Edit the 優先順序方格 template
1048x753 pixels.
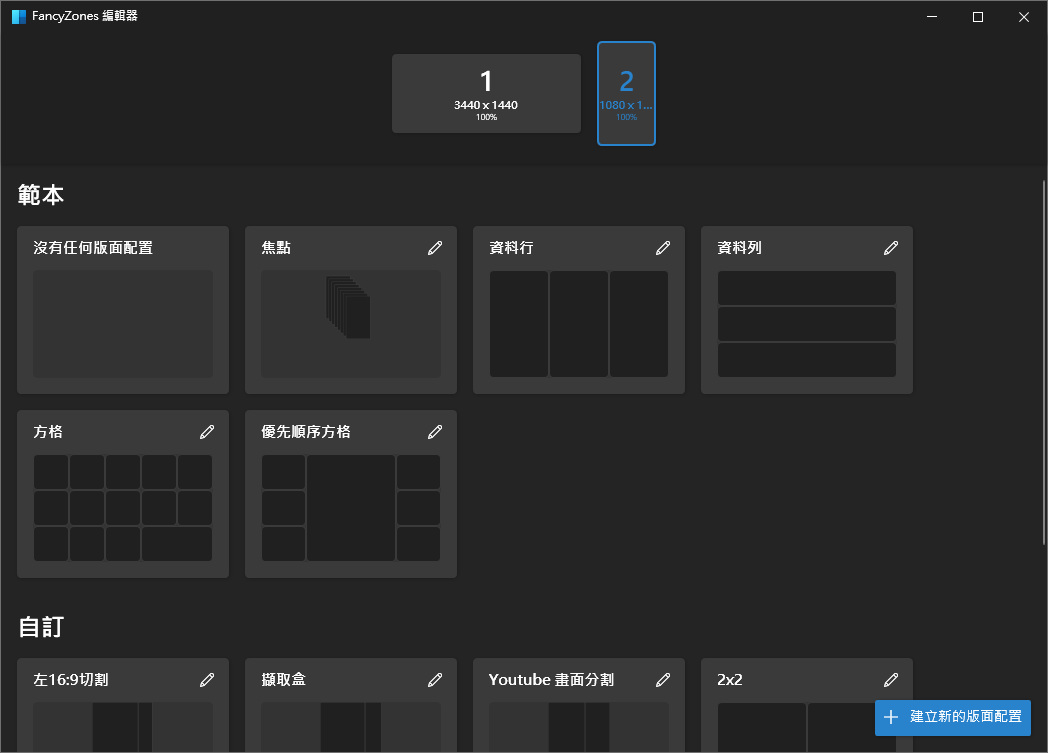(435, 431)
